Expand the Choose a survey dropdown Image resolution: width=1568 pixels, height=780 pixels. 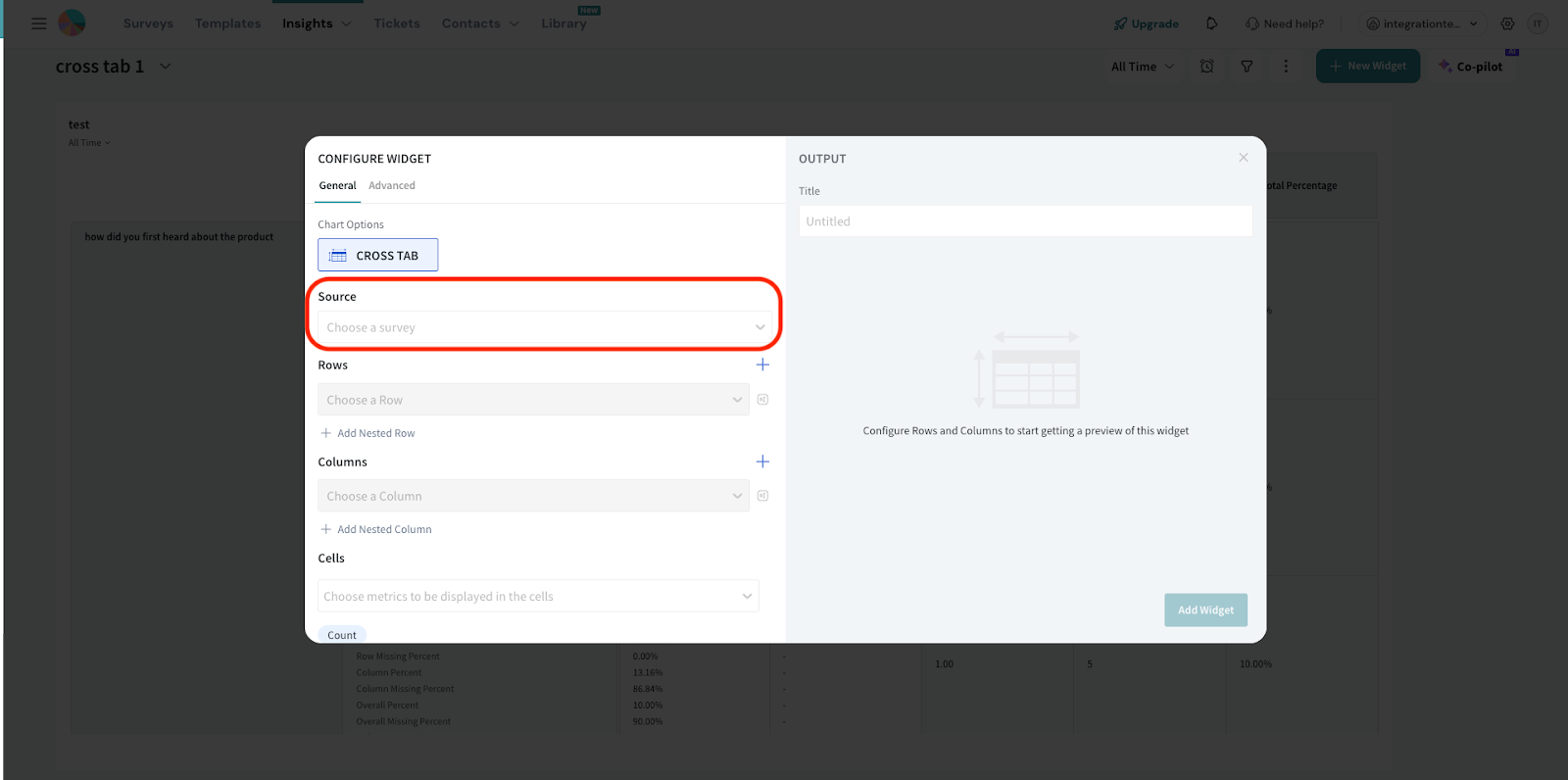544,327
